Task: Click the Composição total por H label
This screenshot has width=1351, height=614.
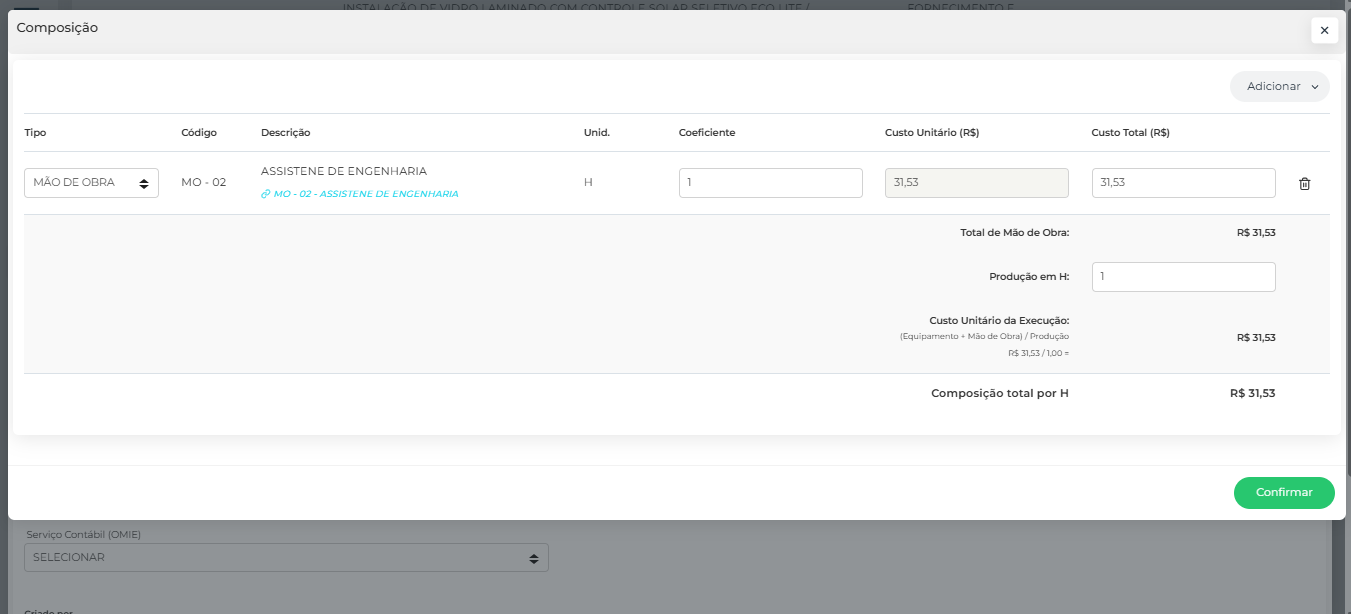Action: click(999, 393)
